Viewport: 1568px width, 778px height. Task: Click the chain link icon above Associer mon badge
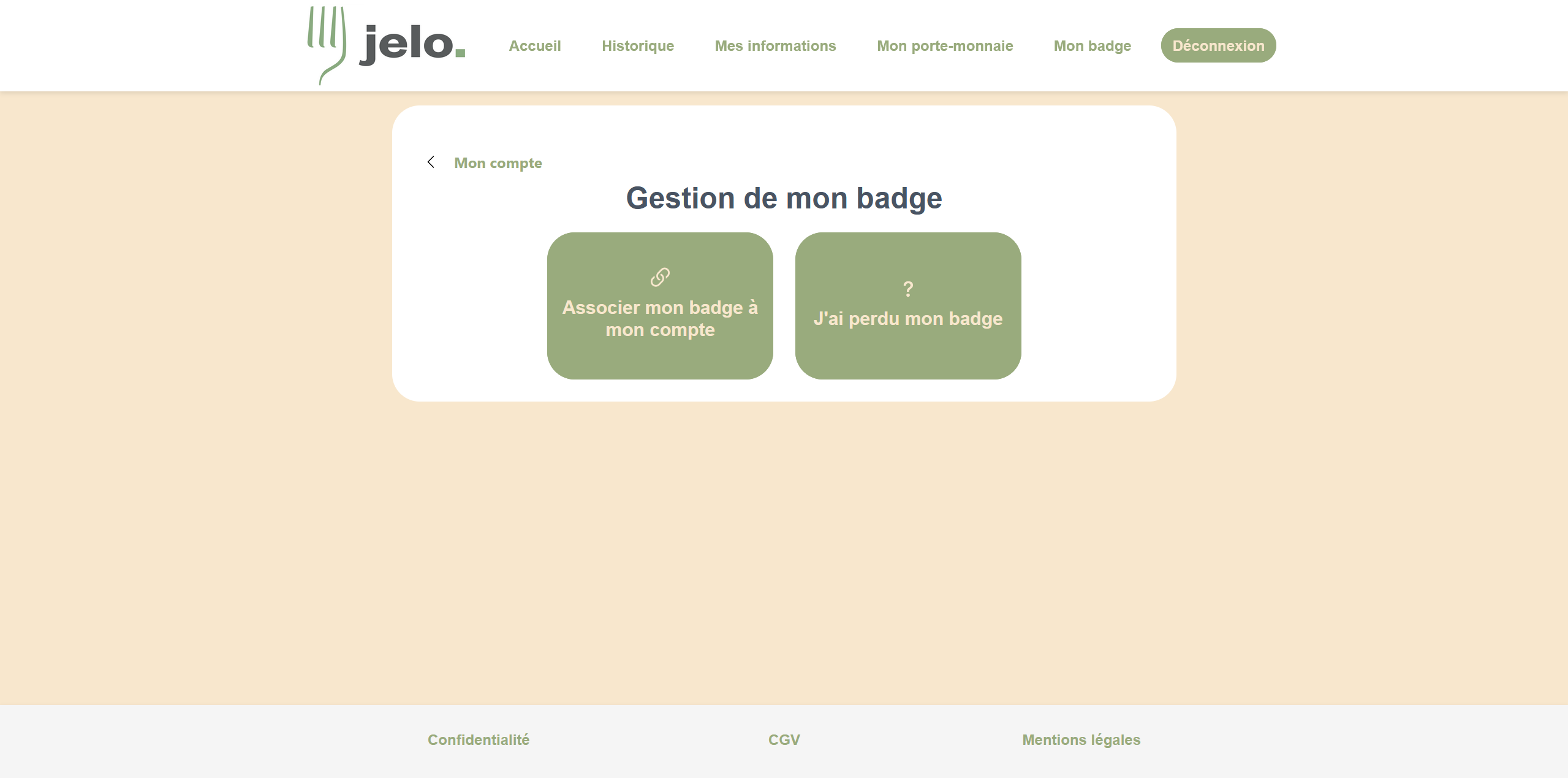coord(659,276)
